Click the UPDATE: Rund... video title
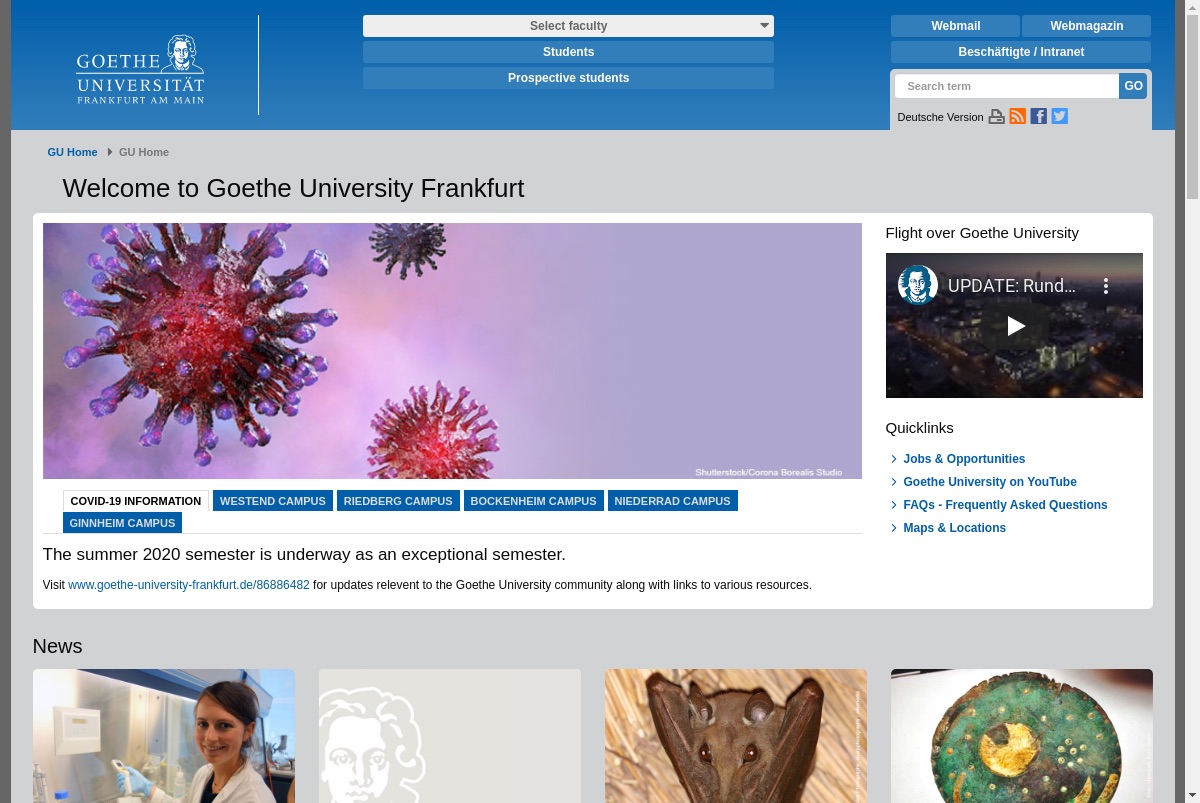 1012,286
